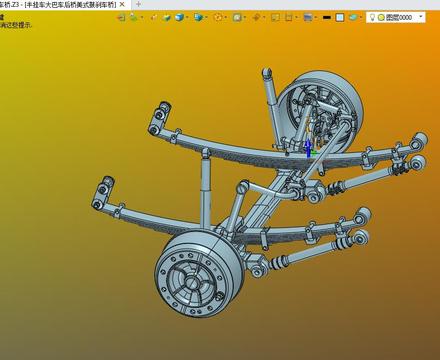Viewport: 440px width, 360px height.
Task: Open dropdown arrow next to shaded blue cube
Action: (187, 17)
